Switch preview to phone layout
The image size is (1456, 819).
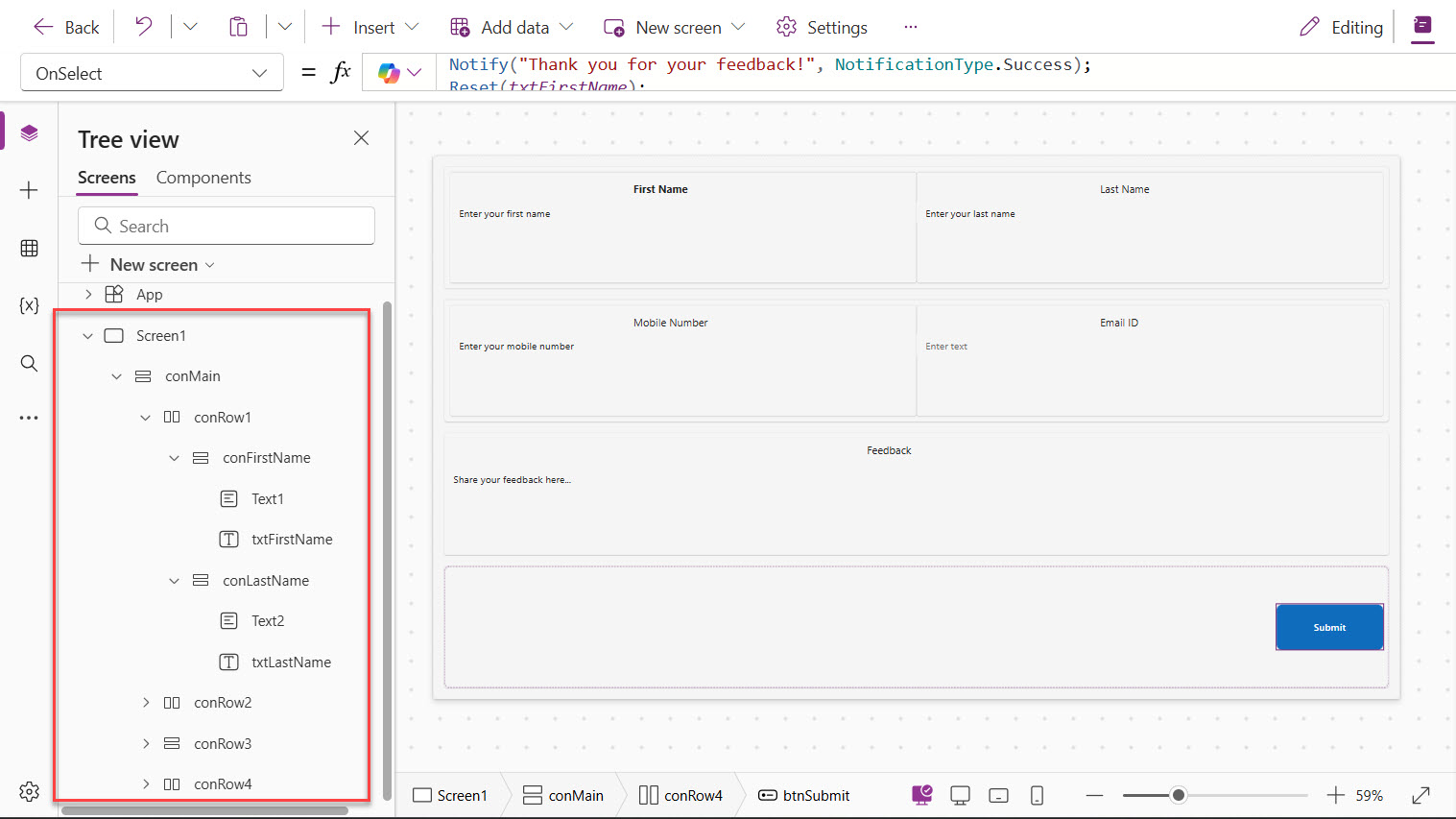(x=1036, y=795)
